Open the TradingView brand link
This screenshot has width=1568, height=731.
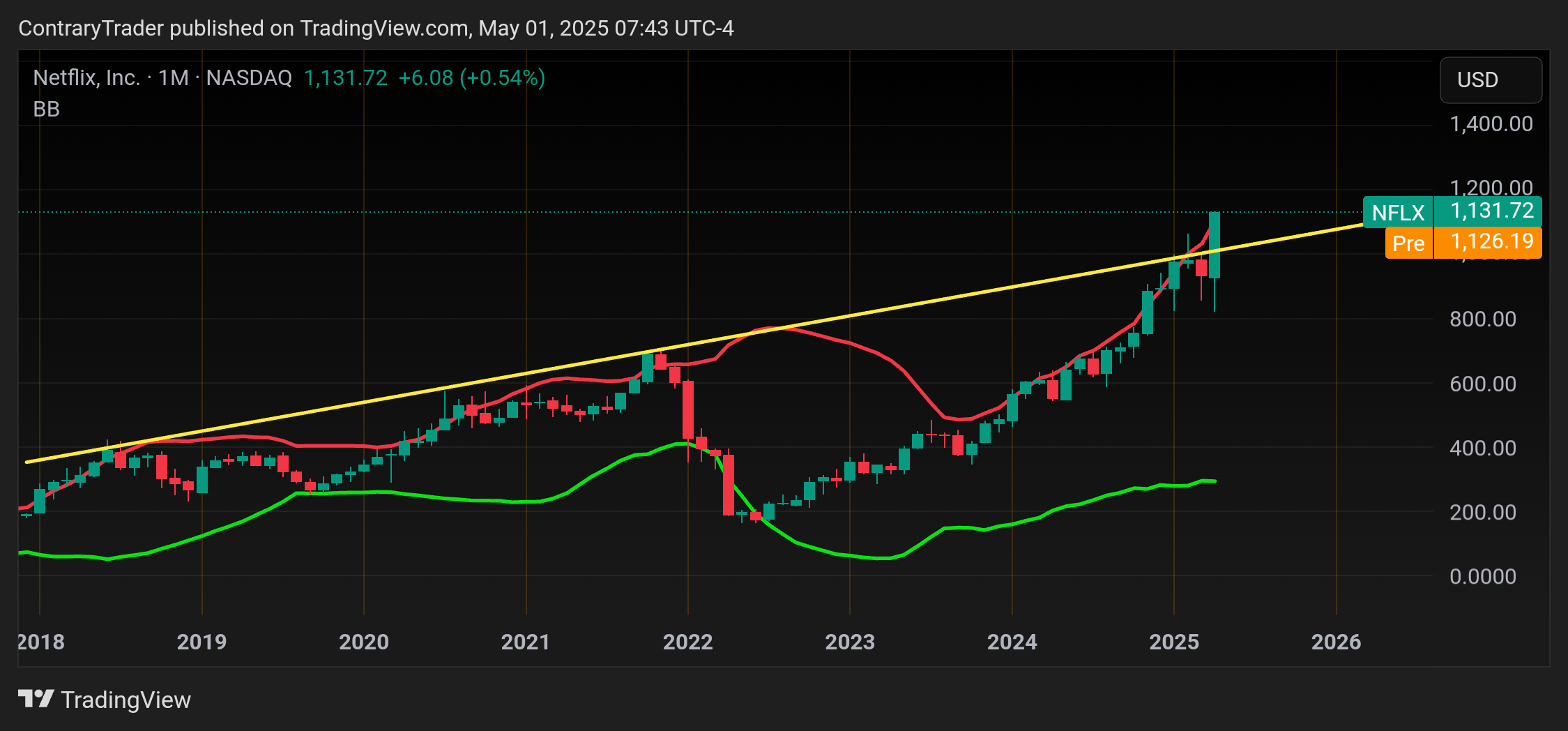105,699
